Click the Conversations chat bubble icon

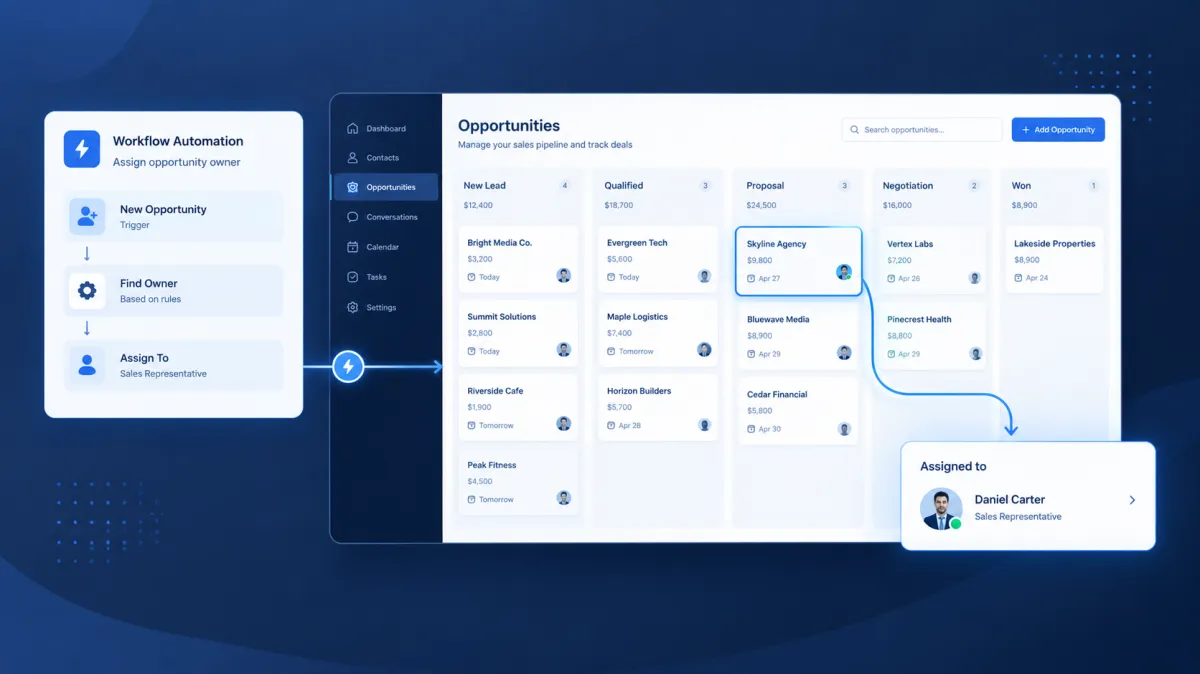[352, 217]
